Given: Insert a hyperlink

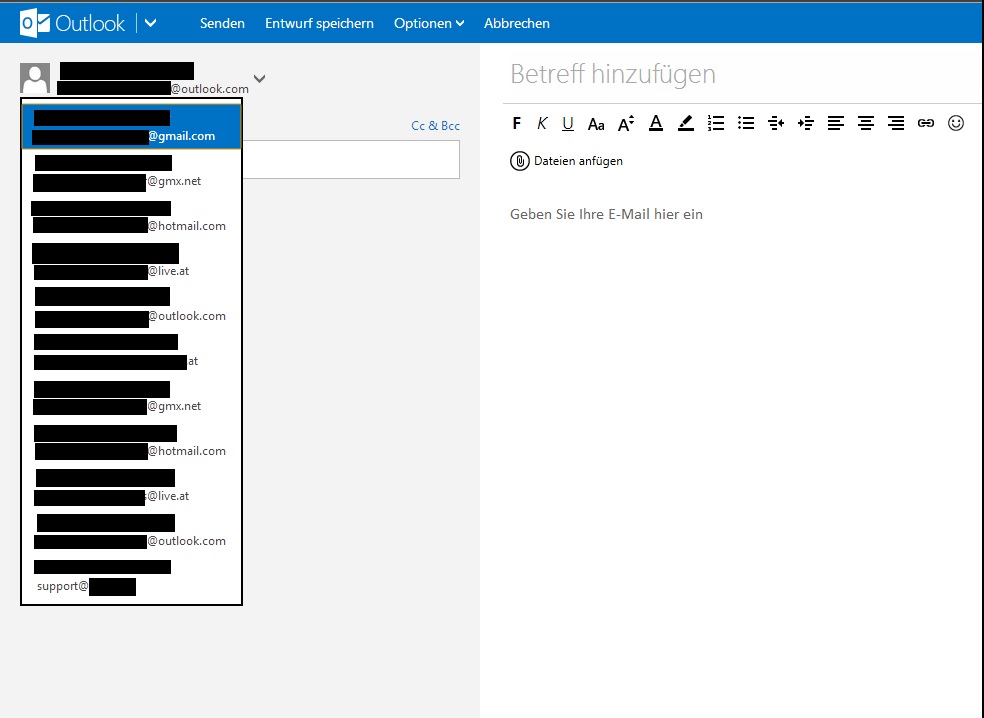Looking at the screenshot, I should 926,123.
